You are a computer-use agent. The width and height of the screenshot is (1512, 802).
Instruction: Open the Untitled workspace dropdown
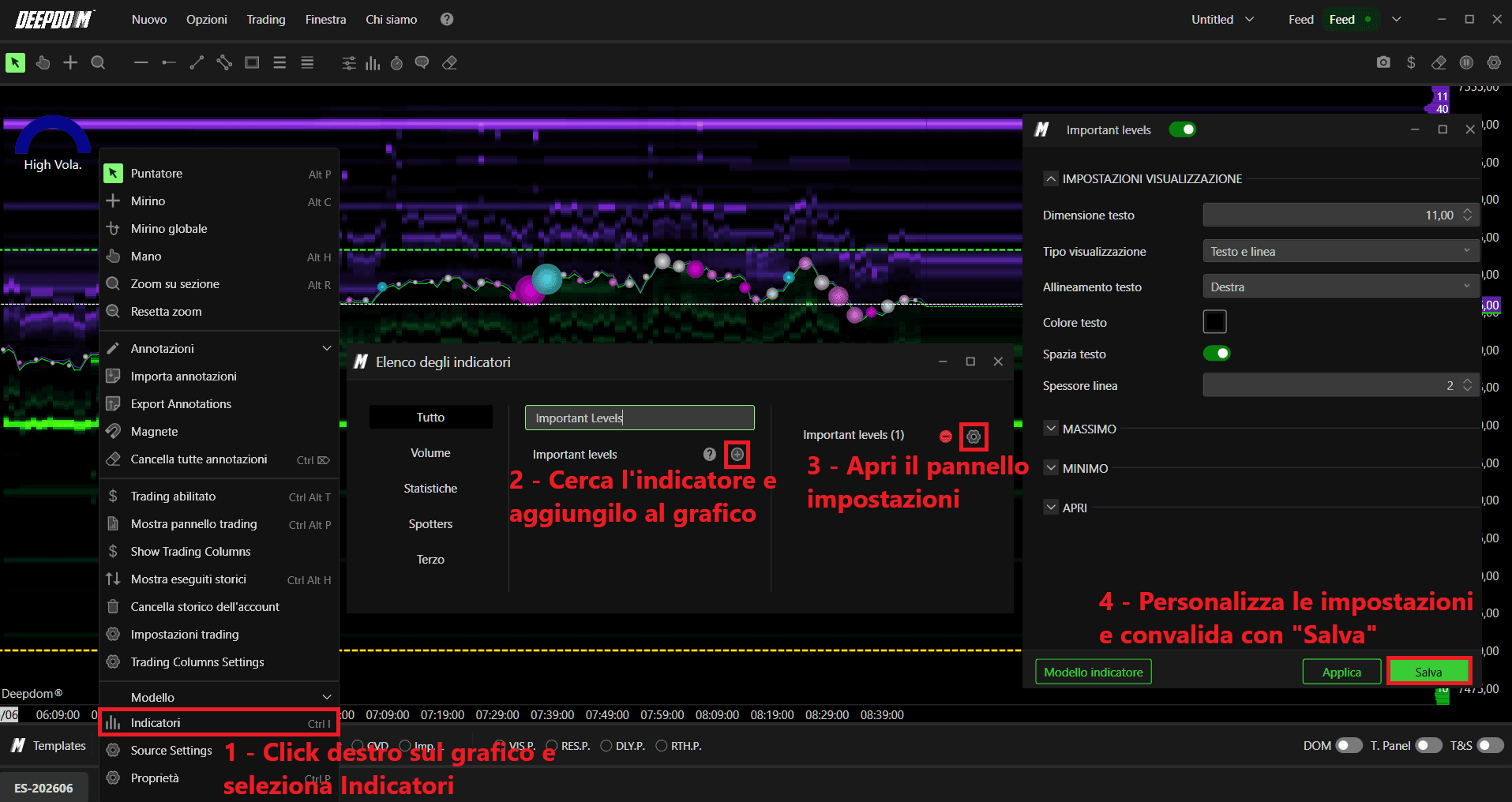coord(1222,19)
